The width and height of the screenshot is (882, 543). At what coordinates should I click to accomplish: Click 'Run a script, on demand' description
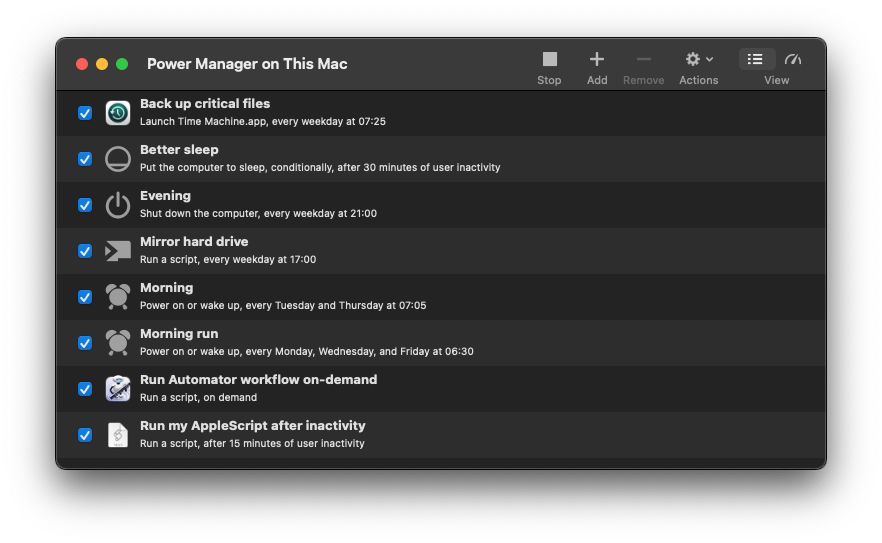199,397
